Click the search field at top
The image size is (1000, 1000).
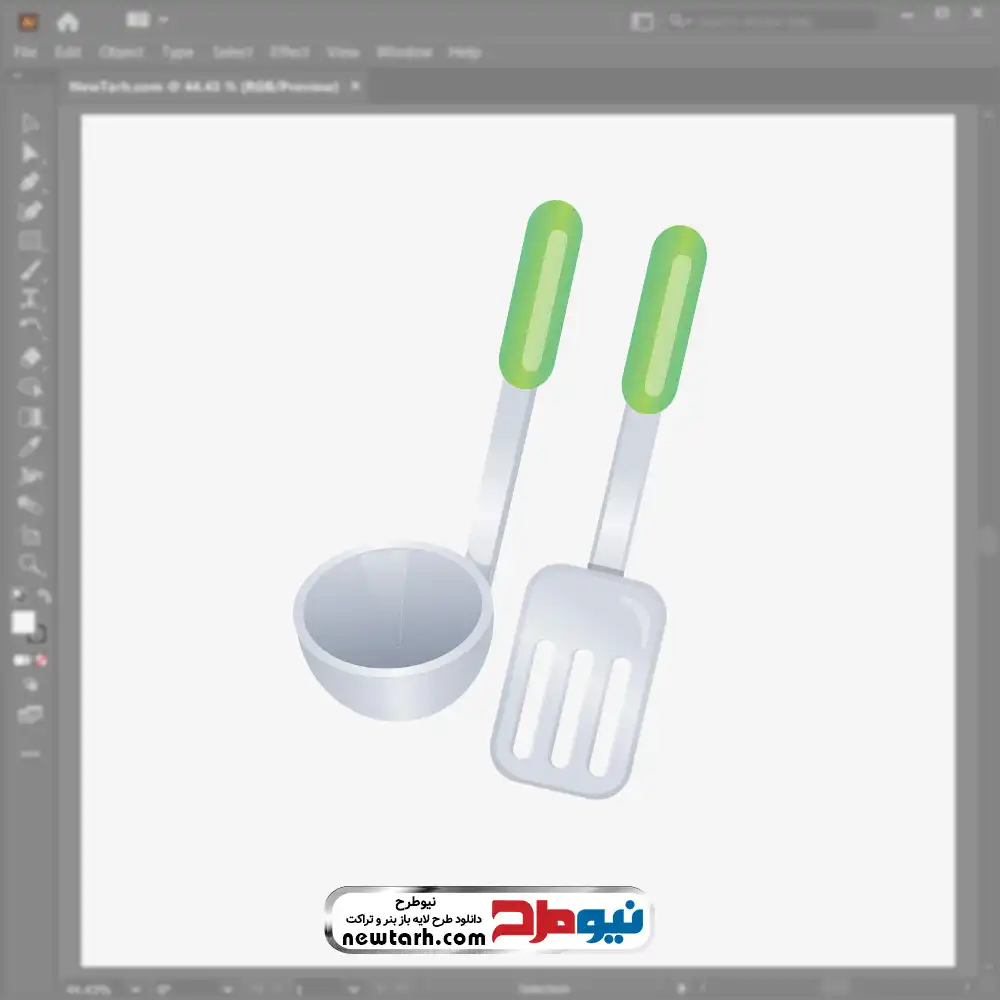point(772,22)
